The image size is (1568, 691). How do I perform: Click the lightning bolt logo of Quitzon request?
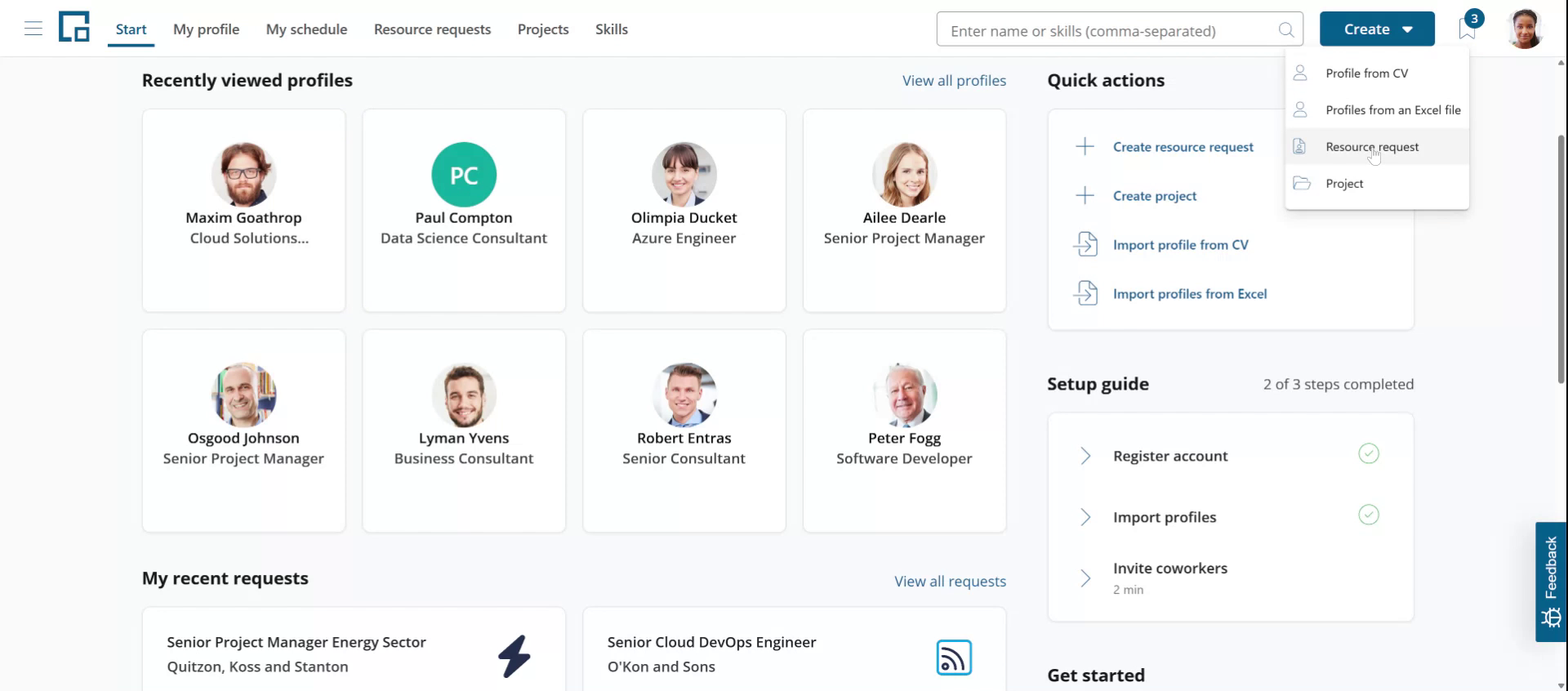click(514, 656)
